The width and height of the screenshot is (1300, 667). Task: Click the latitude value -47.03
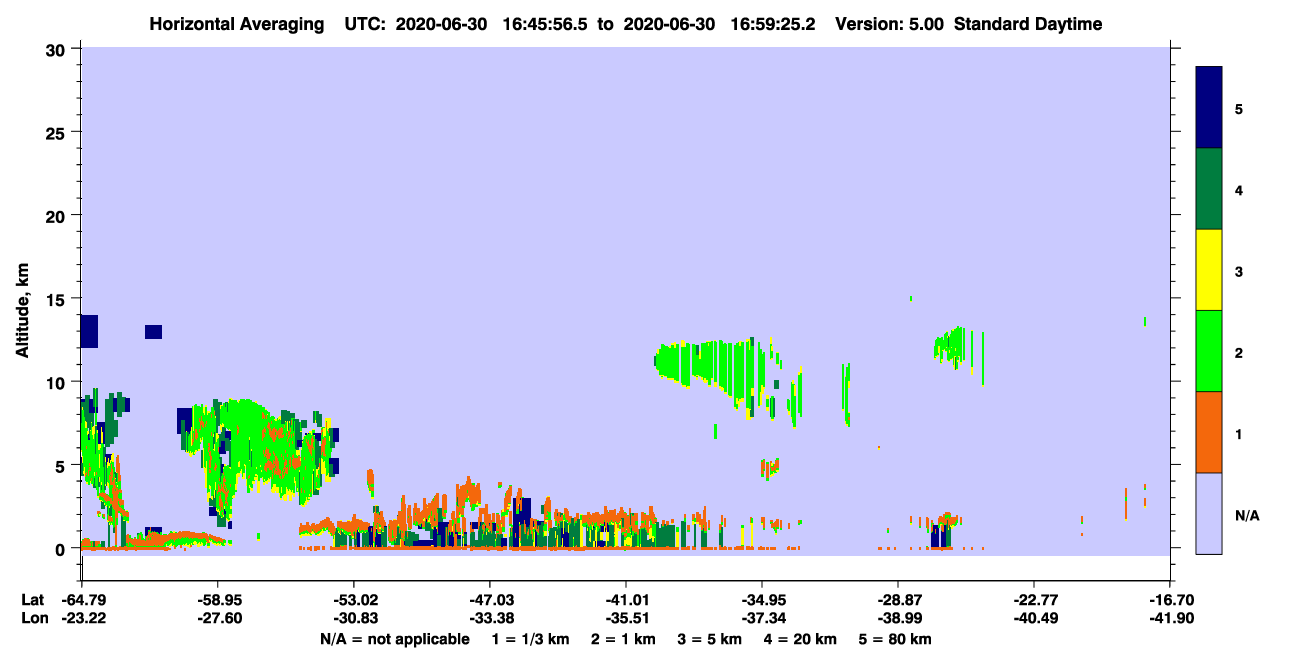[490, 600]
